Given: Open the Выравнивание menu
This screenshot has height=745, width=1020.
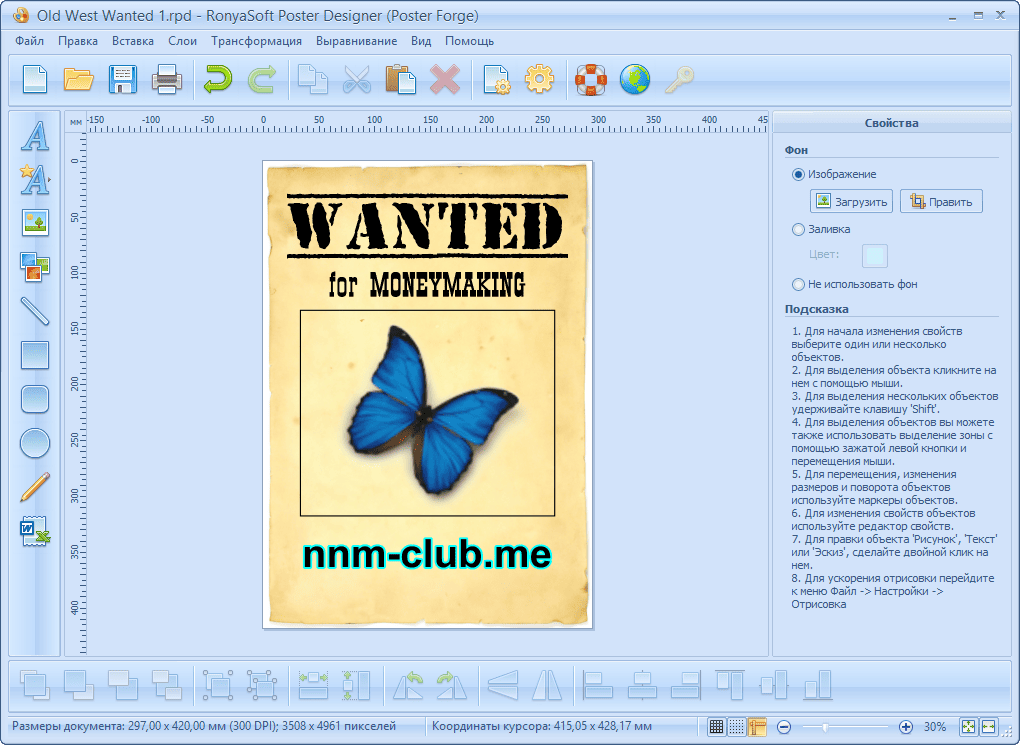Looking at the screenshot, I should [x=356, y=41].
